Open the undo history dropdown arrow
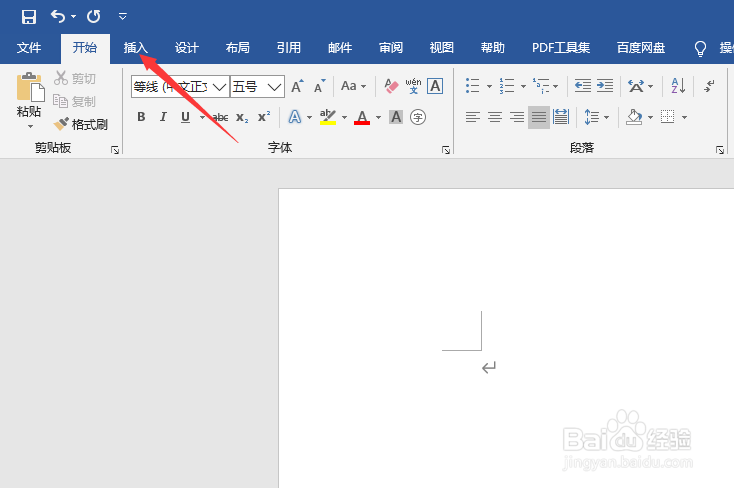The image size is (734, 488). (73, 17)
